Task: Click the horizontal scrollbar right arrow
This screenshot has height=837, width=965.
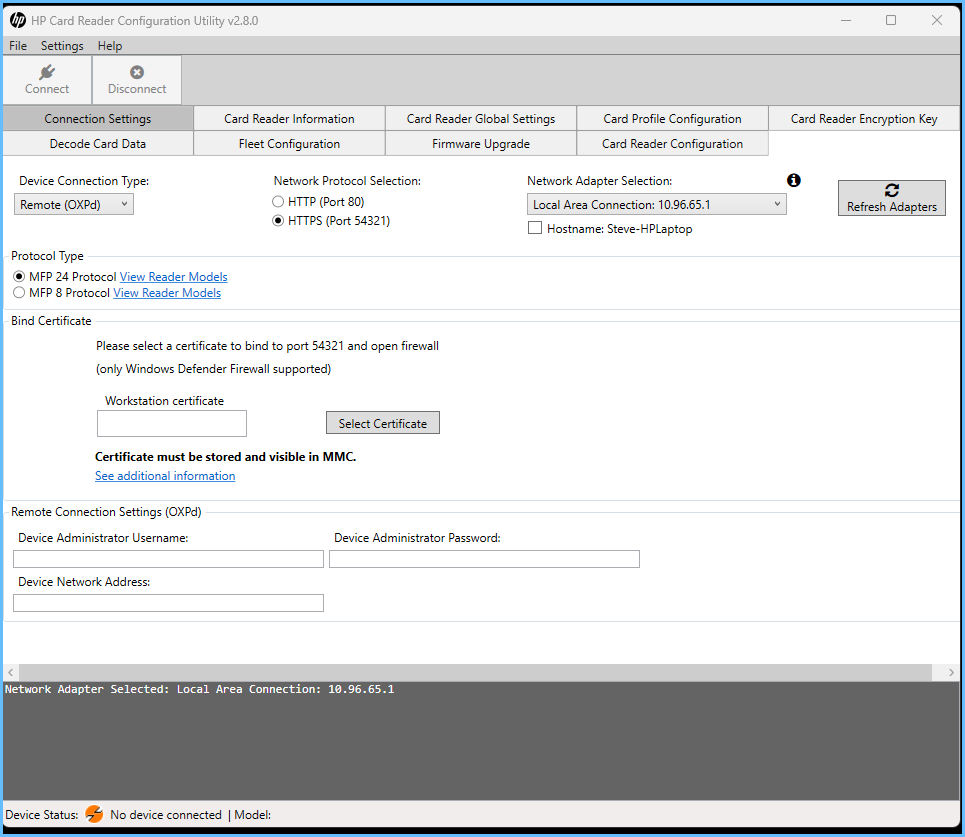Action: 951,672
